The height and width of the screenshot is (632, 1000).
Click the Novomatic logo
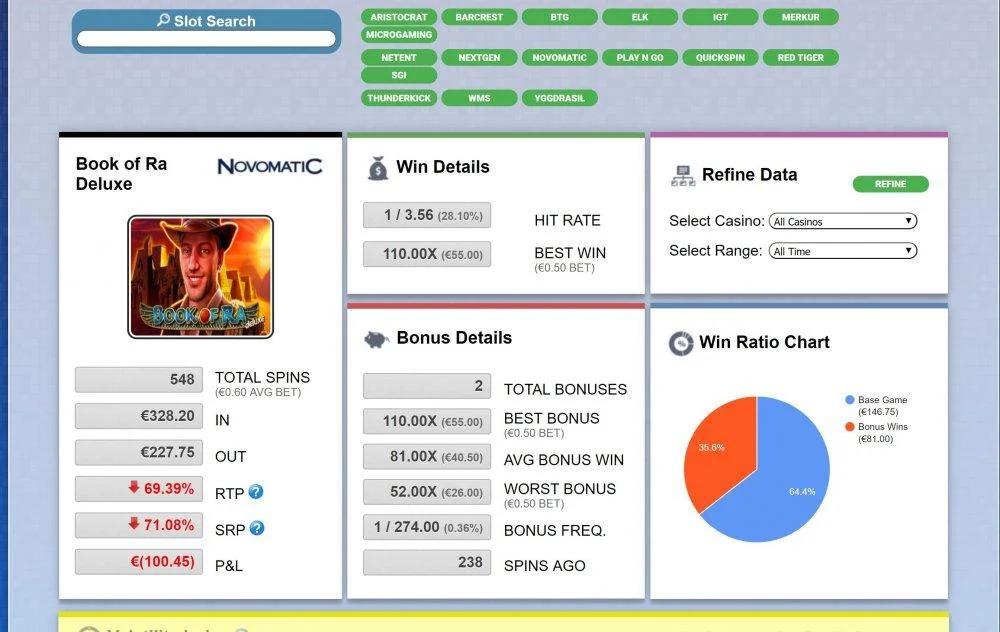[270, 166]
